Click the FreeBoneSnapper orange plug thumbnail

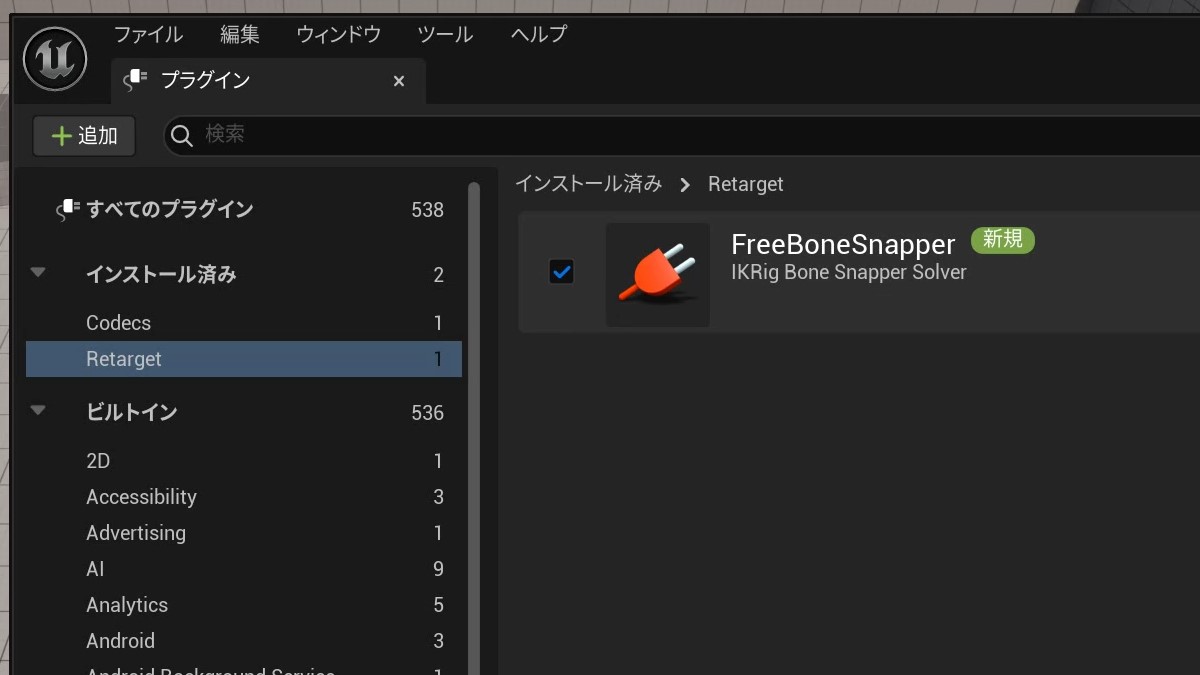658,274
